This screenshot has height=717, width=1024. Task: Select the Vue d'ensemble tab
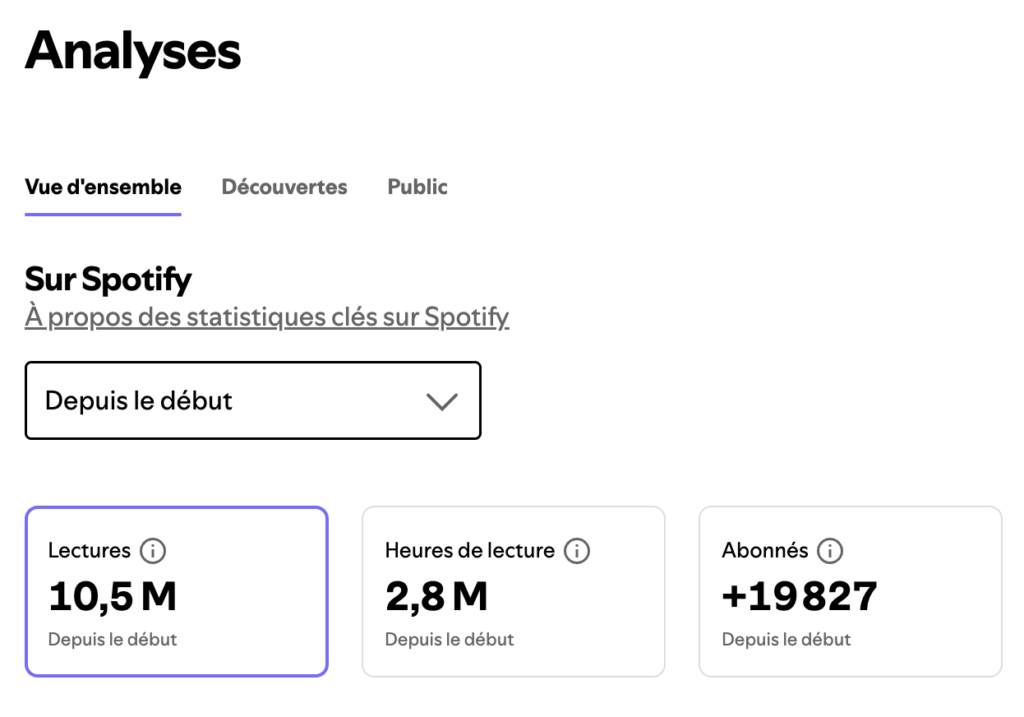[x=103, y=187]
